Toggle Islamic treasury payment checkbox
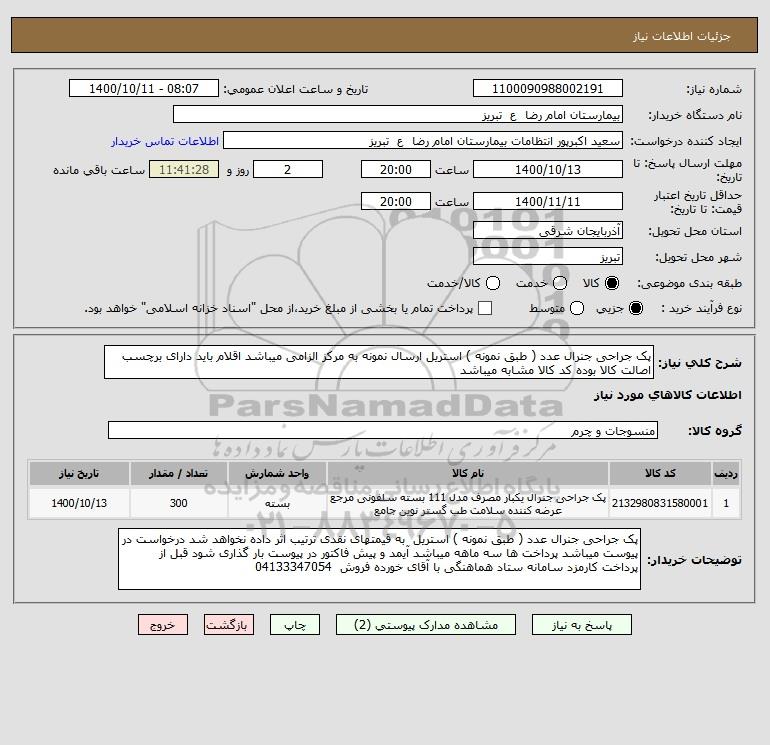The image size is (770, 745). tap(485, 308)
